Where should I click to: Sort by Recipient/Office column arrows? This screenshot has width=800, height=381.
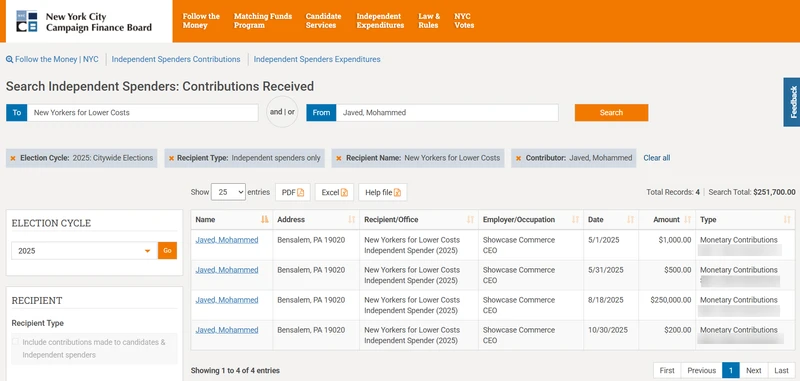coord(470,220)
